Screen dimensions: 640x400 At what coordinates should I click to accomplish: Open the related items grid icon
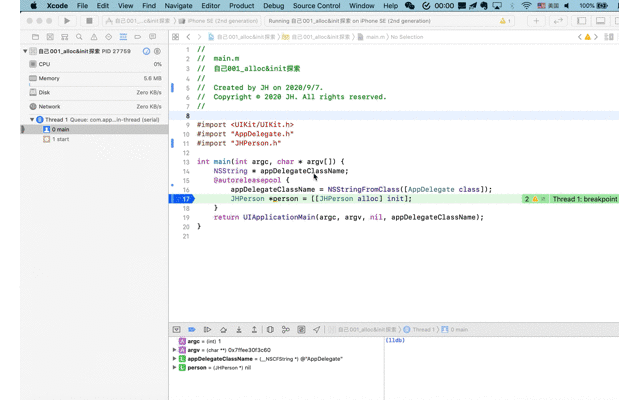pyautogui.click(x=176, y=37)
